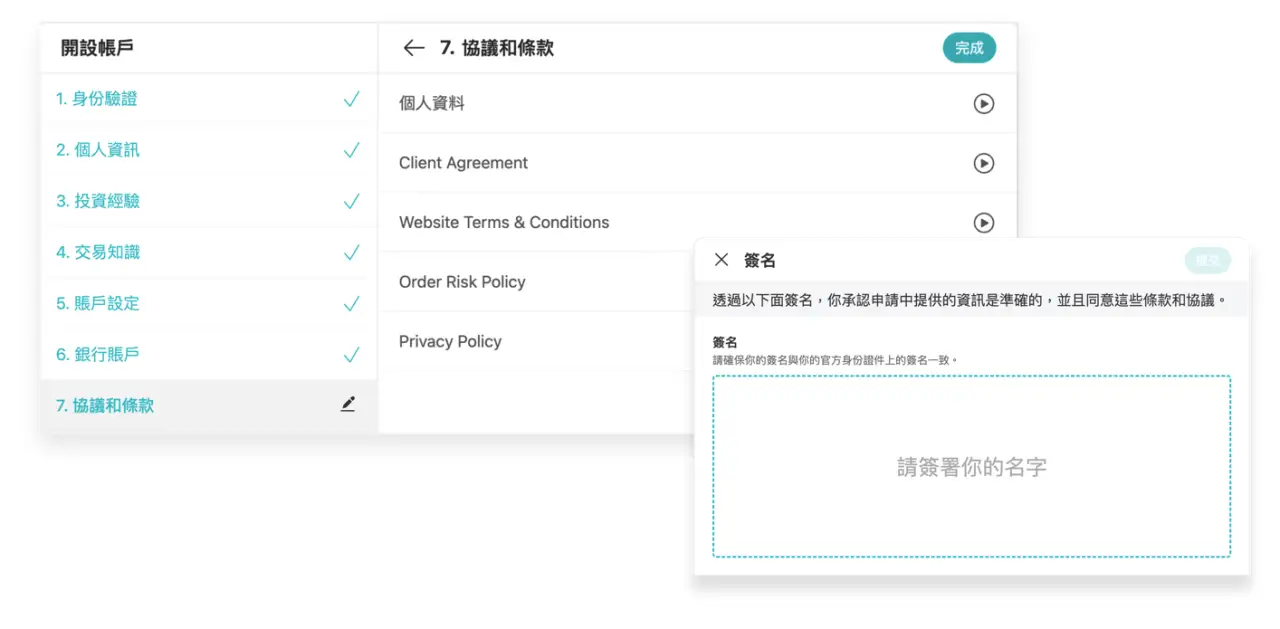This screenshot has height=629, width=1280.
Task: Select step 5. 賬戶設定
Action: click(x=209, y=303)
